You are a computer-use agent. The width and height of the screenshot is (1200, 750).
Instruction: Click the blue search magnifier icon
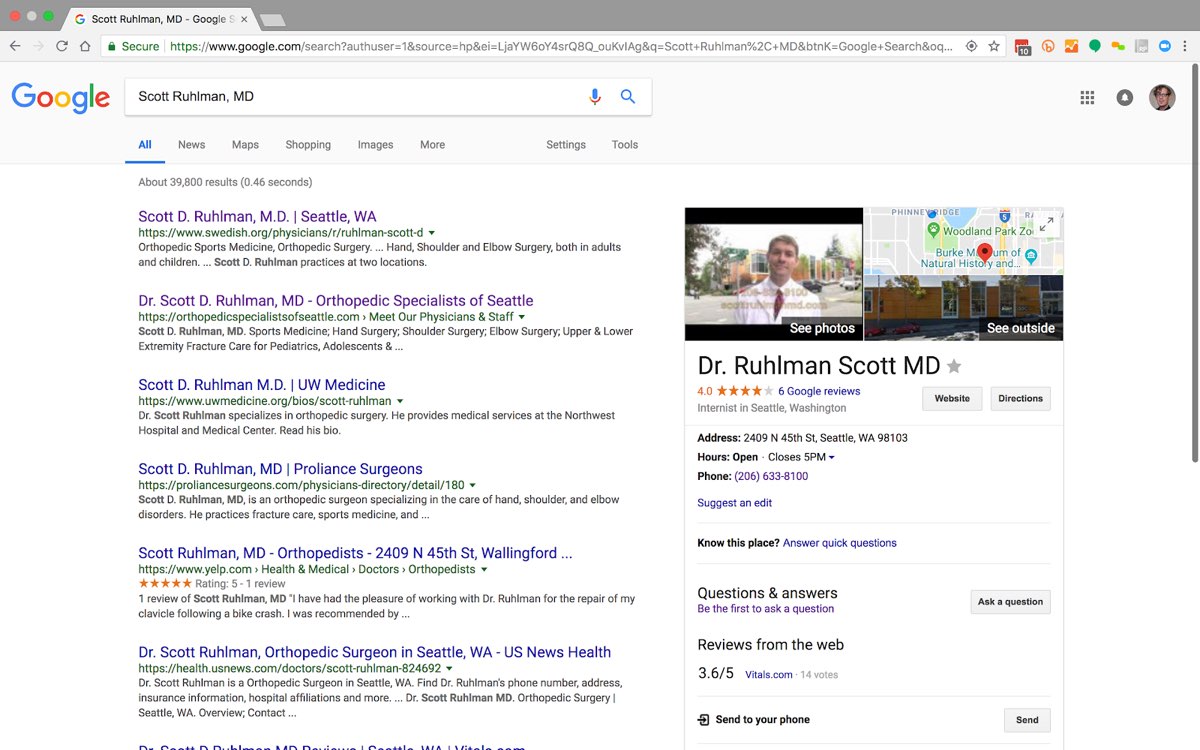point(628,97)
